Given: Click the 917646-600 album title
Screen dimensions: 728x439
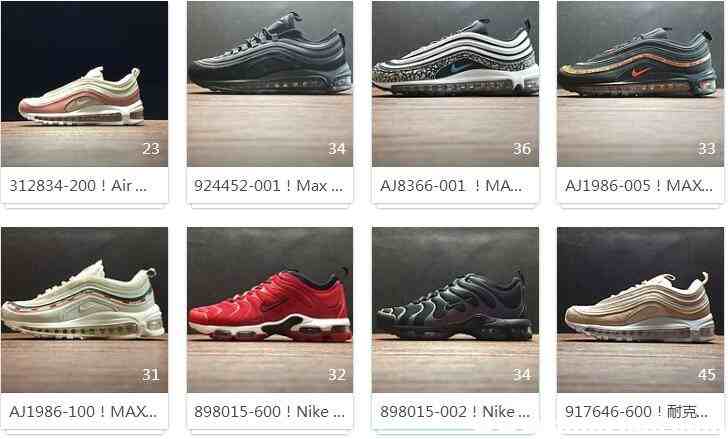Looking at the screenshot, I should [x=637, y=412].
